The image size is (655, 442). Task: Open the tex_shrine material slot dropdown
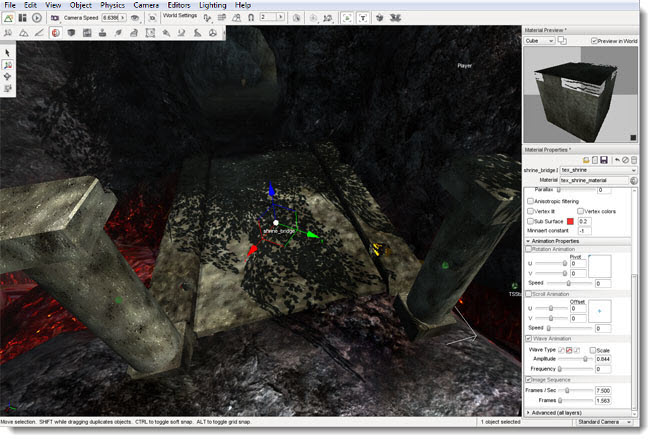pos(598,170)
